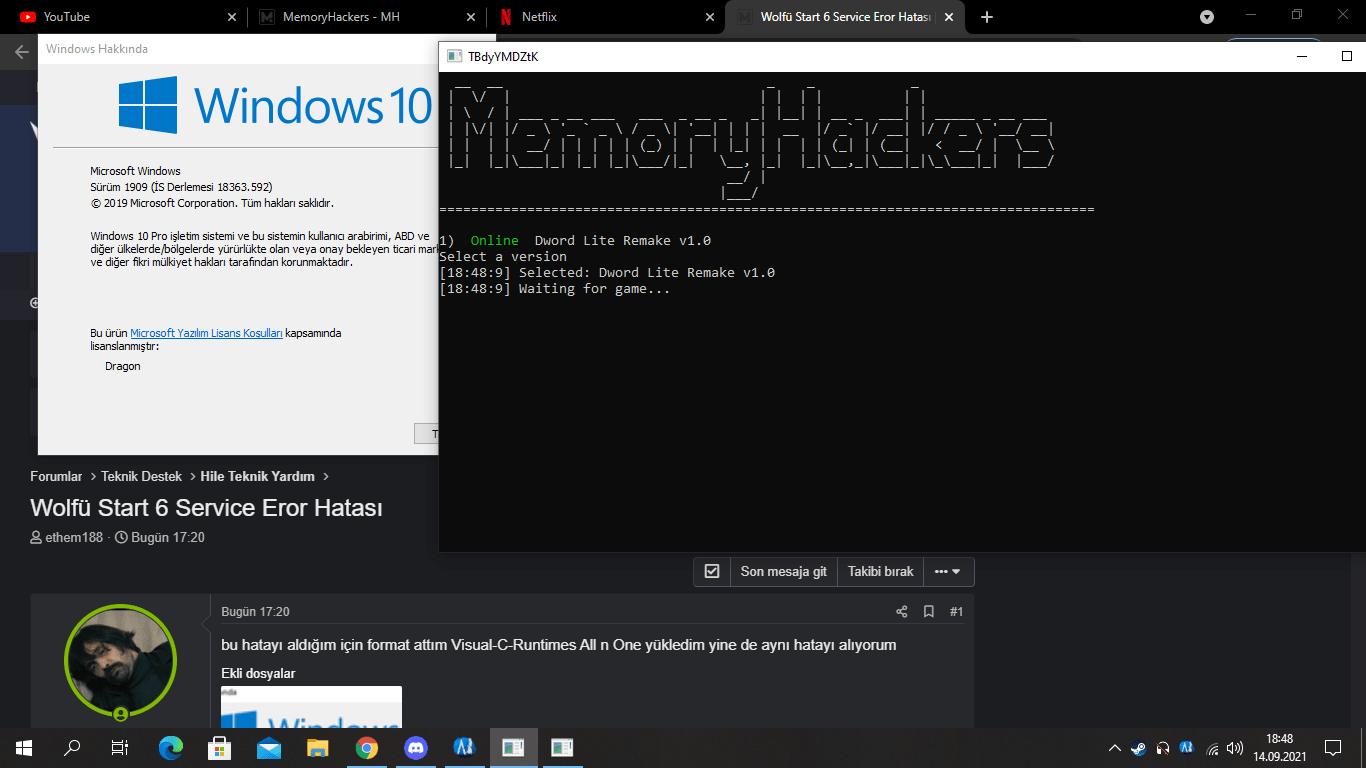1366x768 pixels.
Task: Open Task View on the taskbar
Action: (120, 747)
